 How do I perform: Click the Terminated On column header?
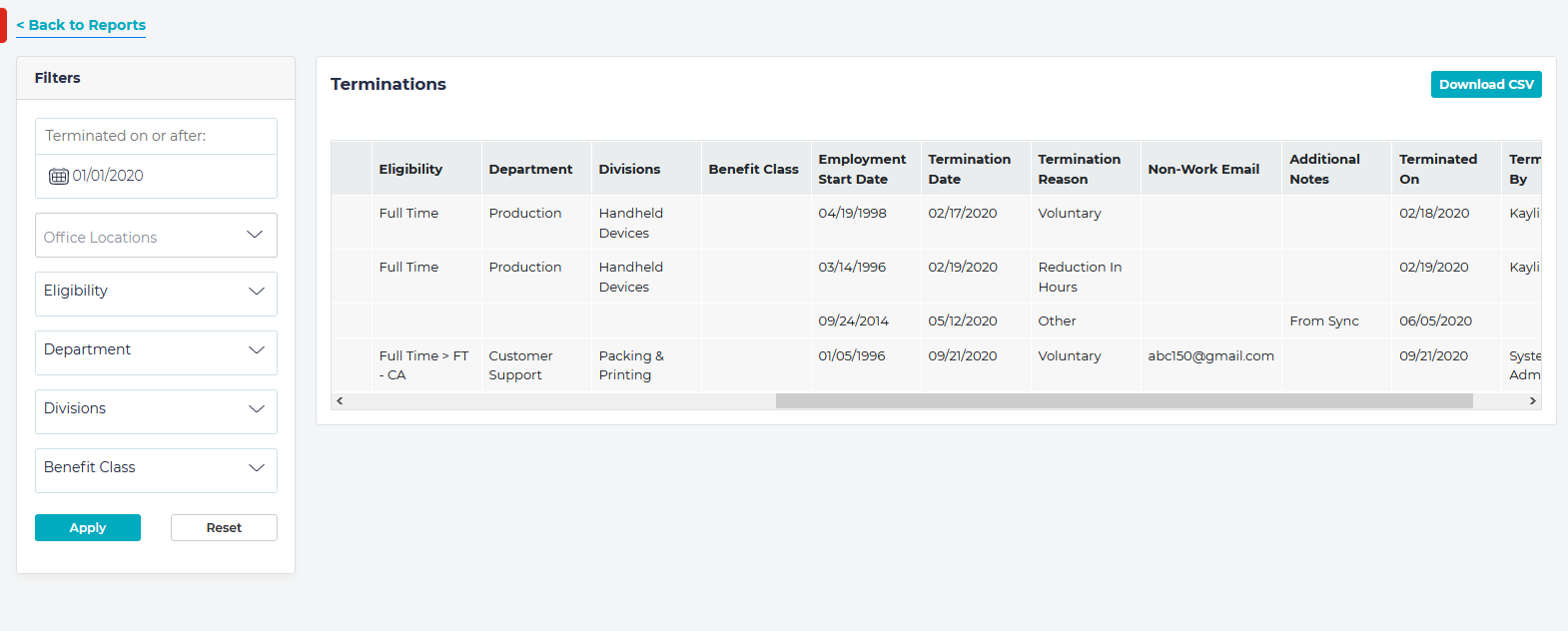pos(1437,169)
